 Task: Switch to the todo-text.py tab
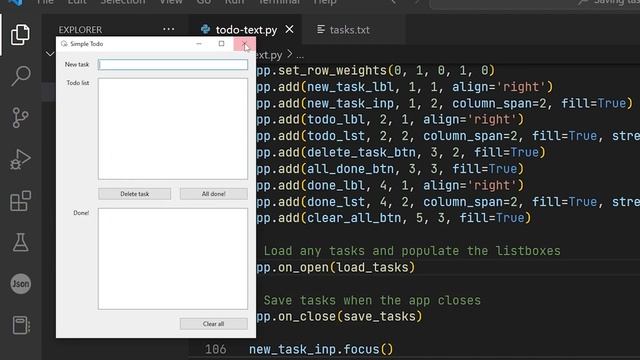pos(246,30)
